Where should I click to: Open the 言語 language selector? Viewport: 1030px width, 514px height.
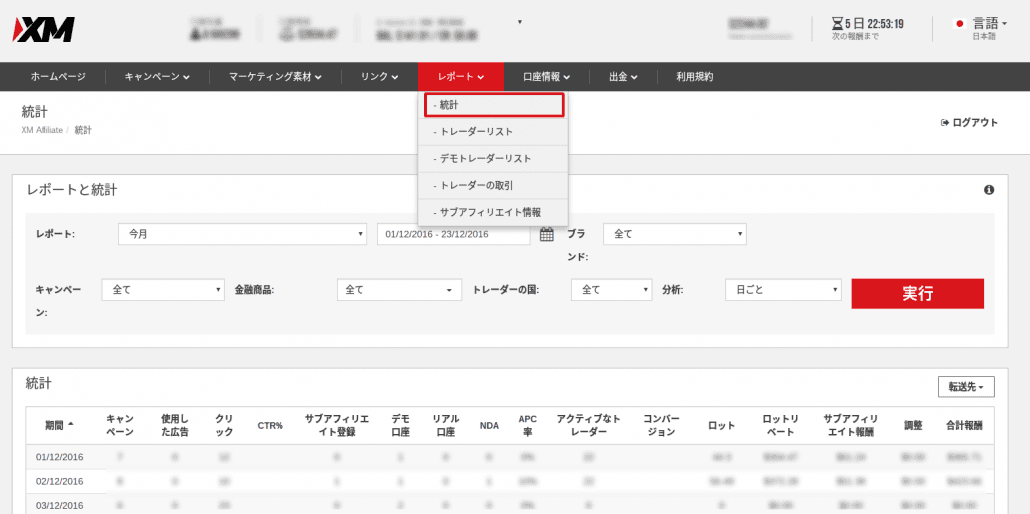(989, 24)
